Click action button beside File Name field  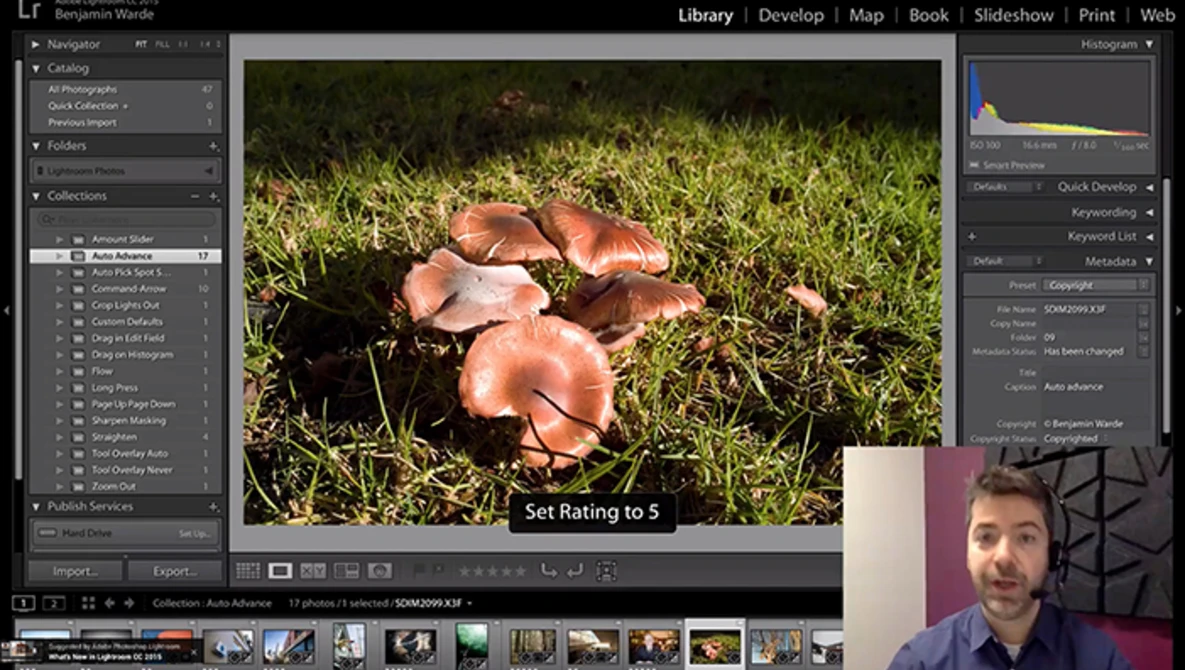[1143, 309]
